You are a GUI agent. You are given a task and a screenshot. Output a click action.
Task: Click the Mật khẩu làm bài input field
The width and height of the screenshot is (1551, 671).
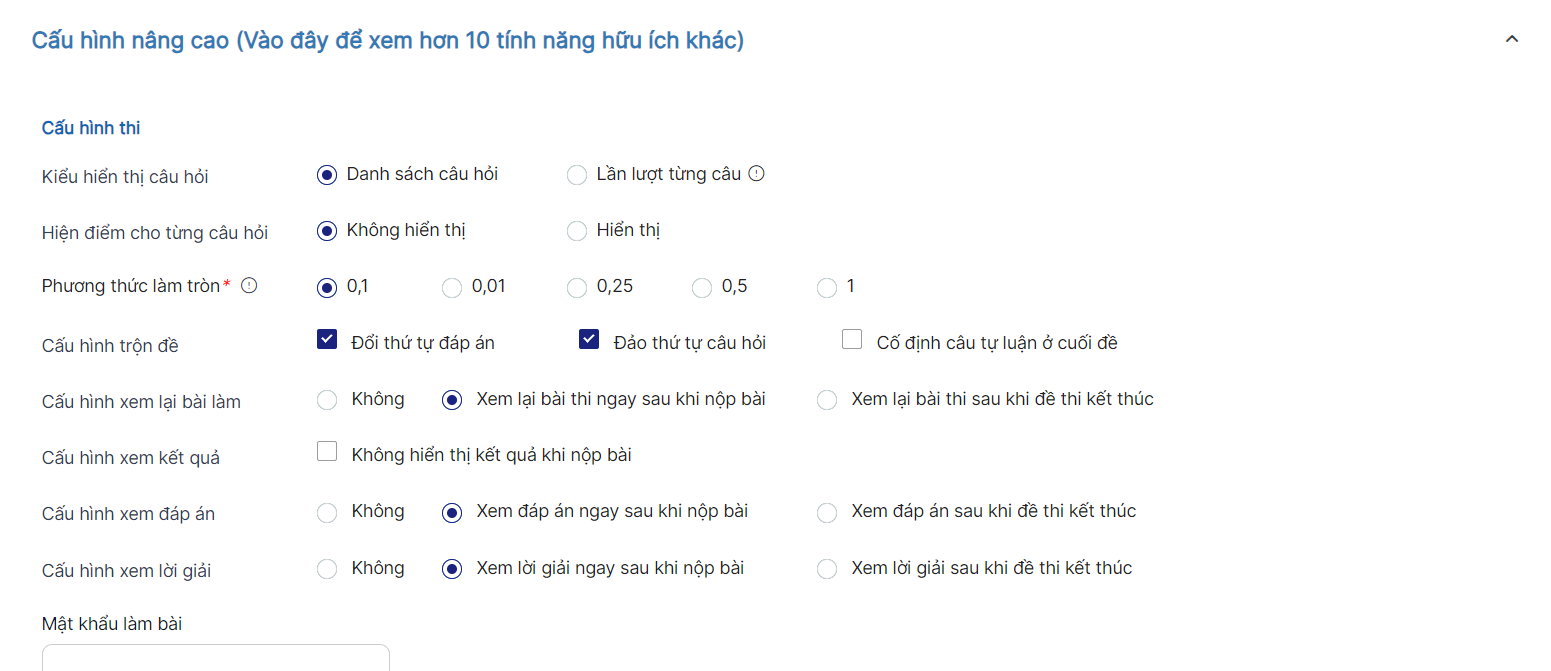[x=215, y=658]
